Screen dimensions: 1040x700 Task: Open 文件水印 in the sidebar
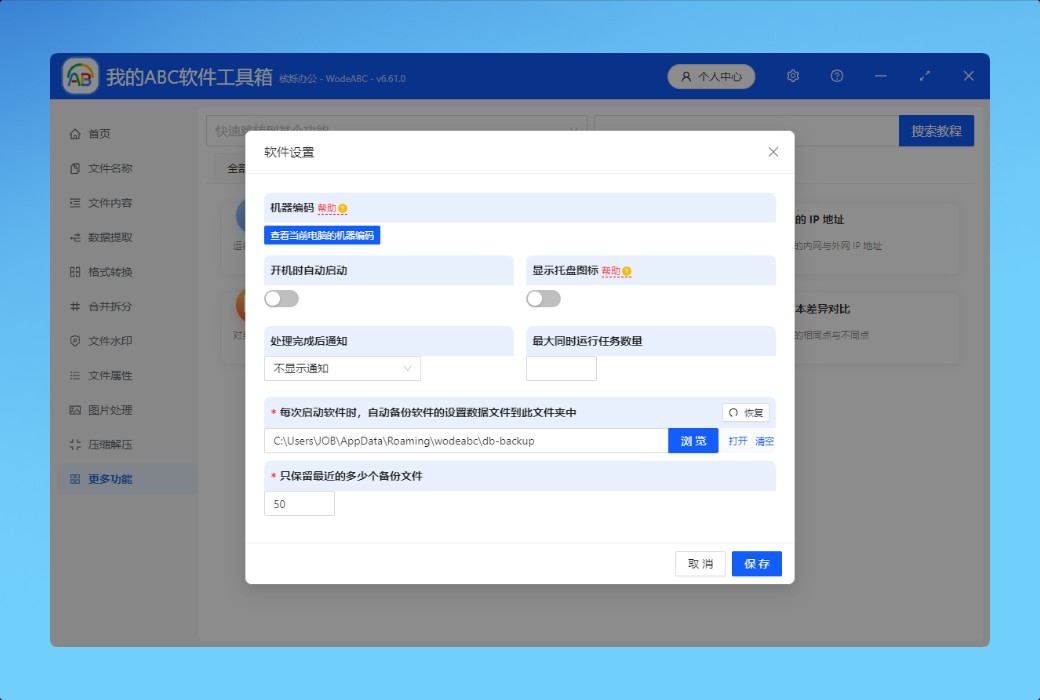point(109,341)
